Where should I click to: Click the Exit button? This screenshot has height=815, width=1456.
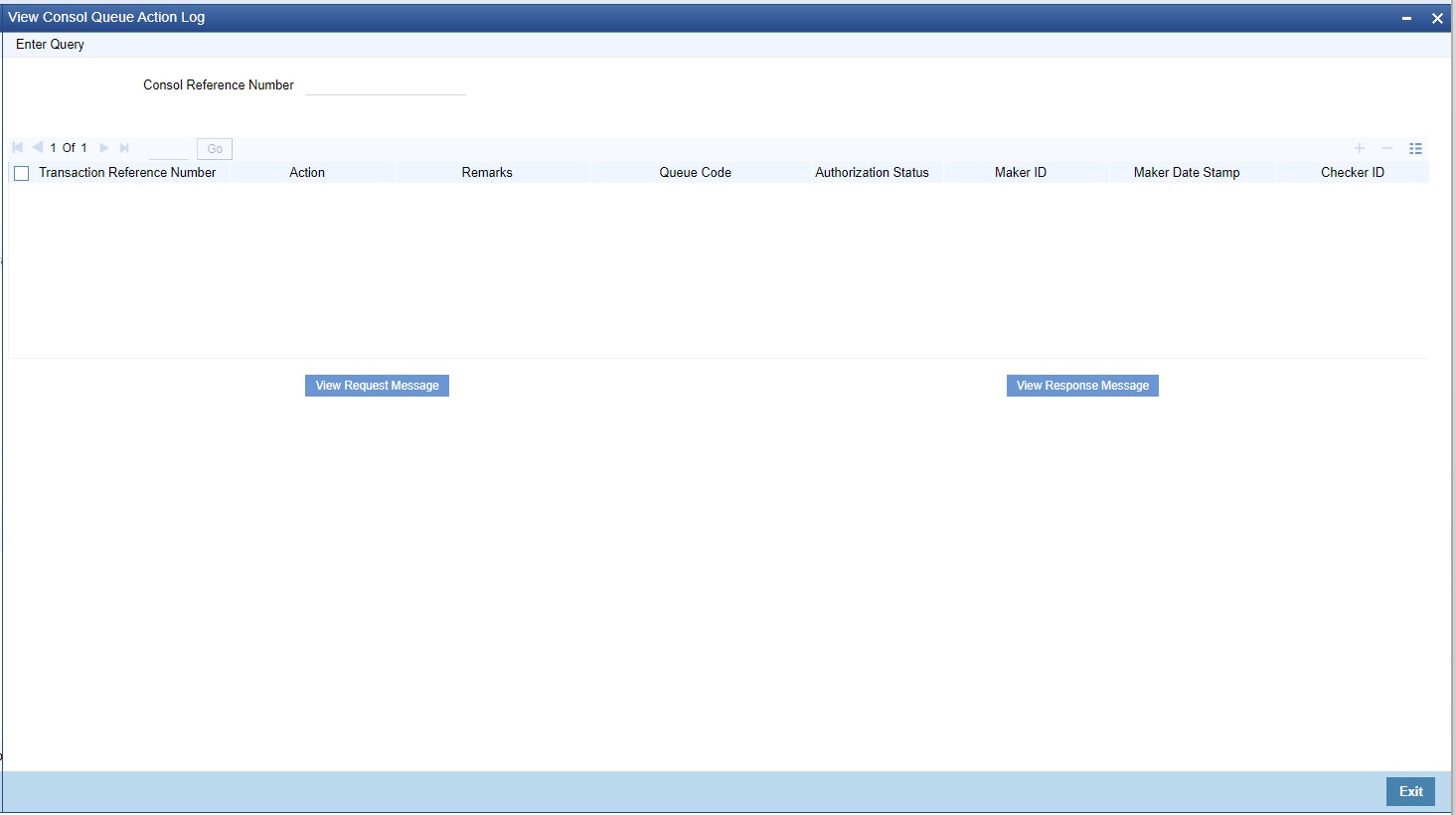click(x=1410, y=791)
